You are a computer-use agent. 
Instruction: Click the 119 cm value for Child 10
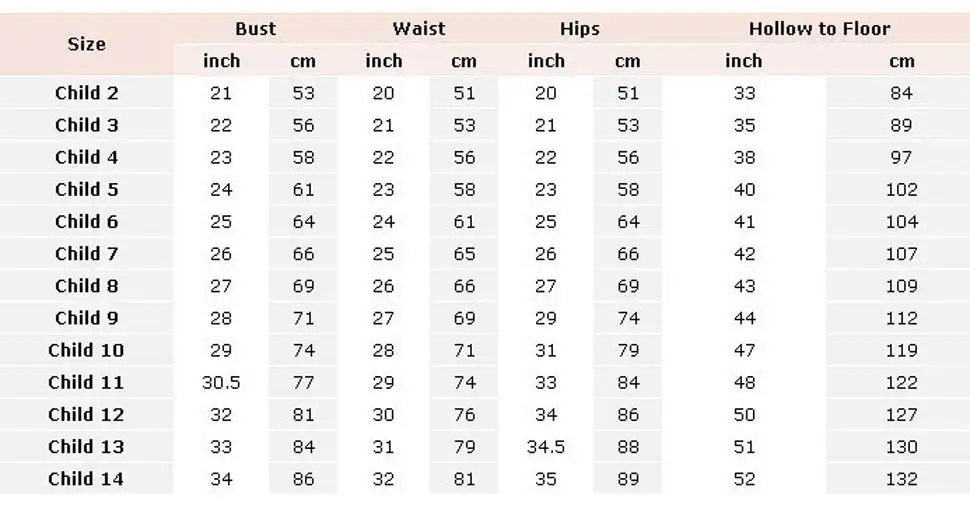point(901,351)
